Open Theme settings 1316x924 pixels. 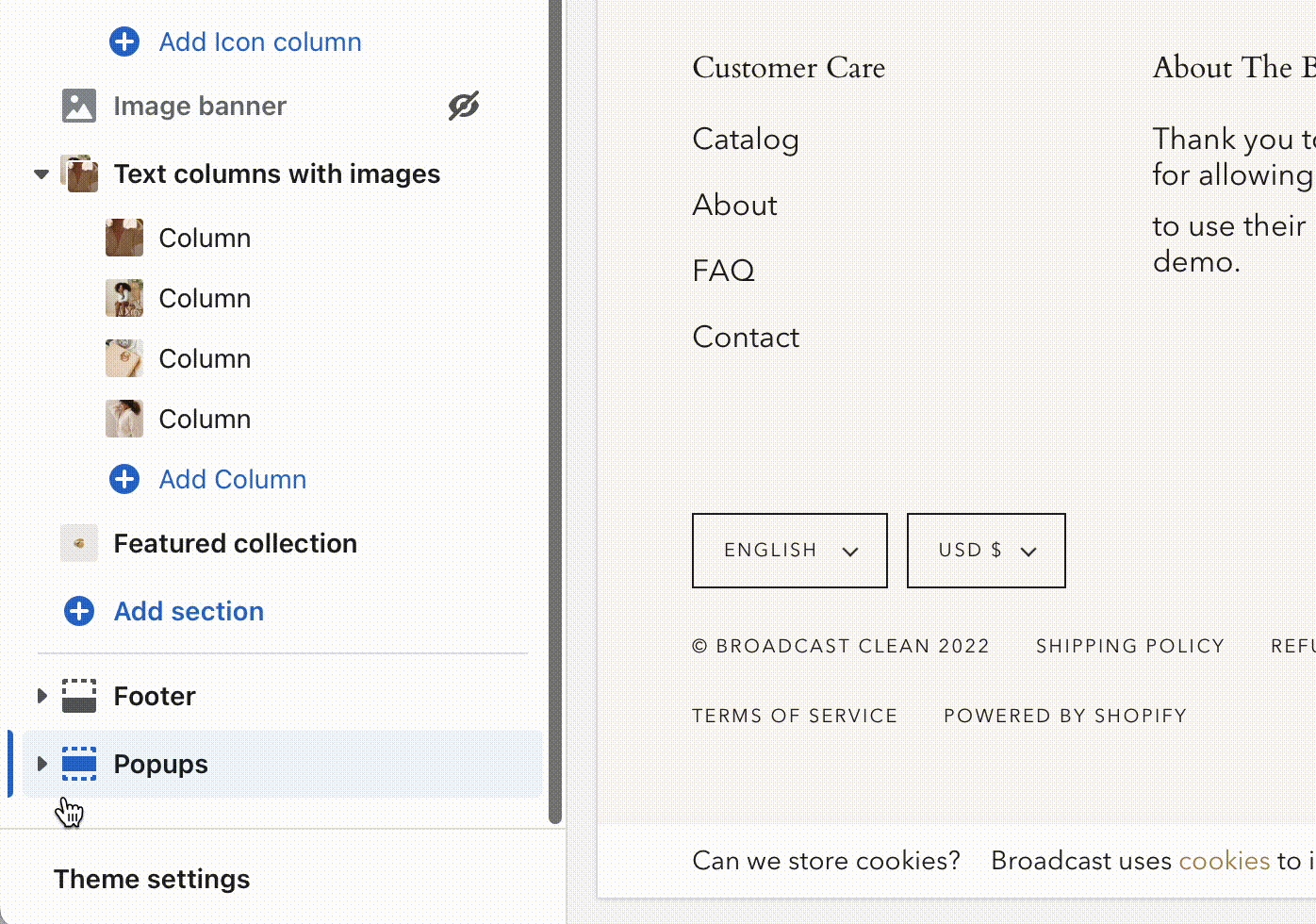pos(152,879)
